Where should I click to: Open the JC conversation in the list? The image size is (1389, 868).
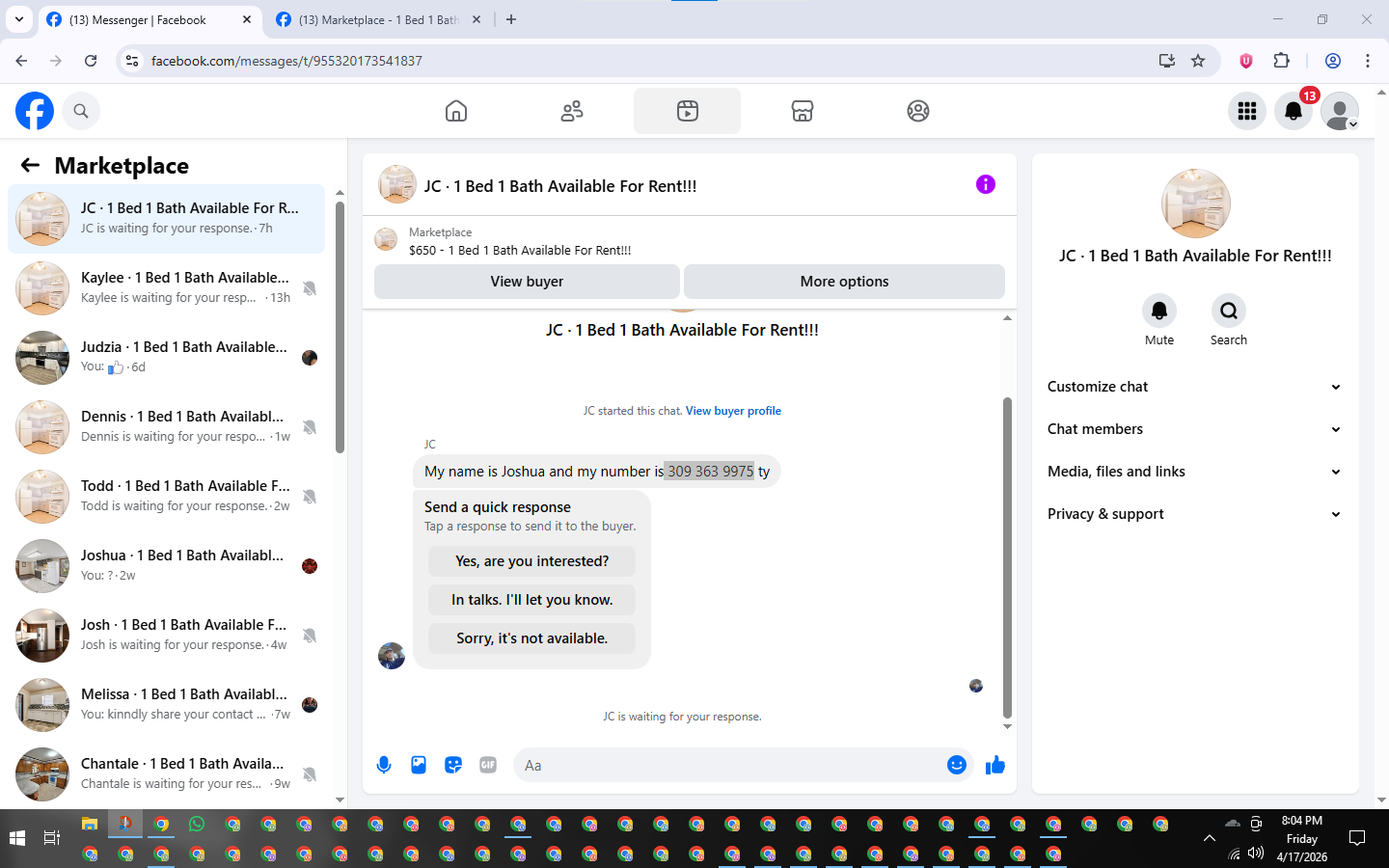point(167,219)
